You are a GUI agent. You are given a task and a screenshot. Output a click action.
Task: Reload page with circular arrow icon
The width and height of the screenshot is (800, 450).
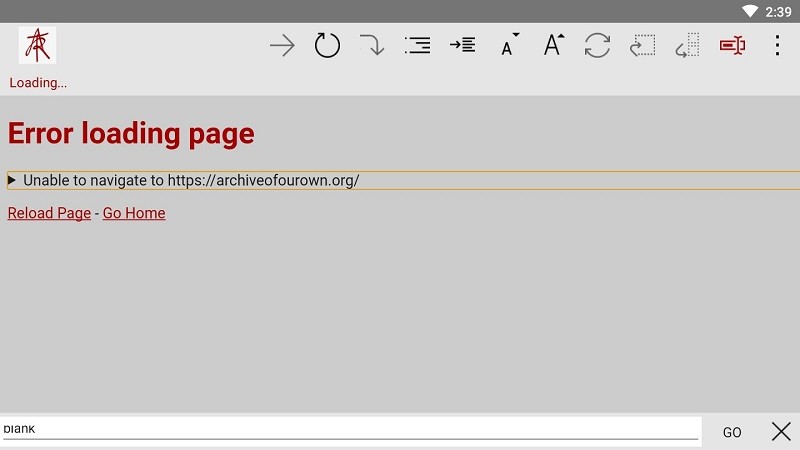[327, 45]
